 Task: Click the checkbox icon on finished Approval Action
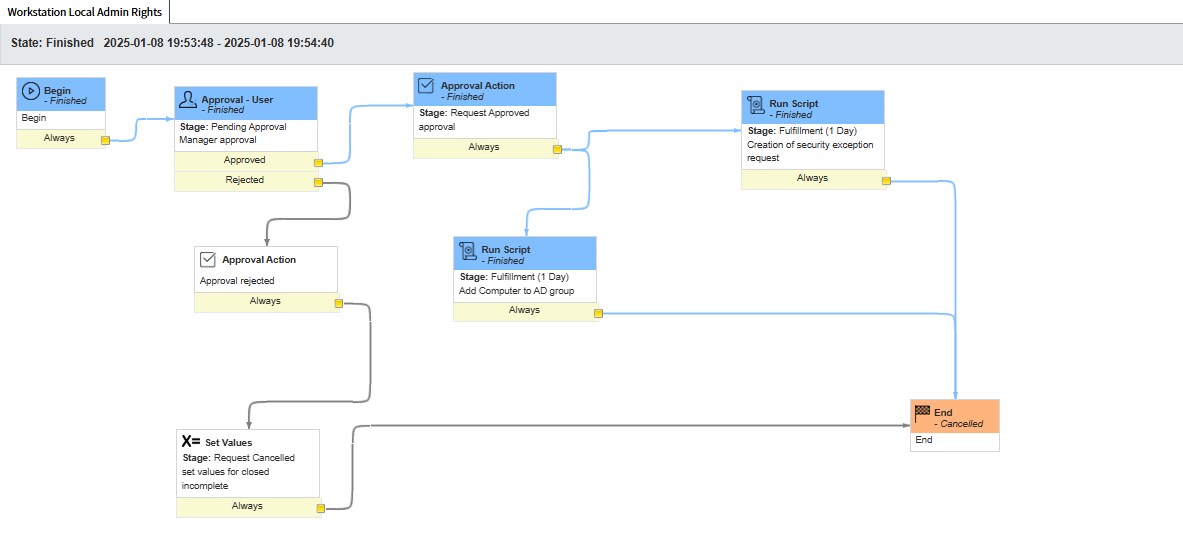pos(427,86)
